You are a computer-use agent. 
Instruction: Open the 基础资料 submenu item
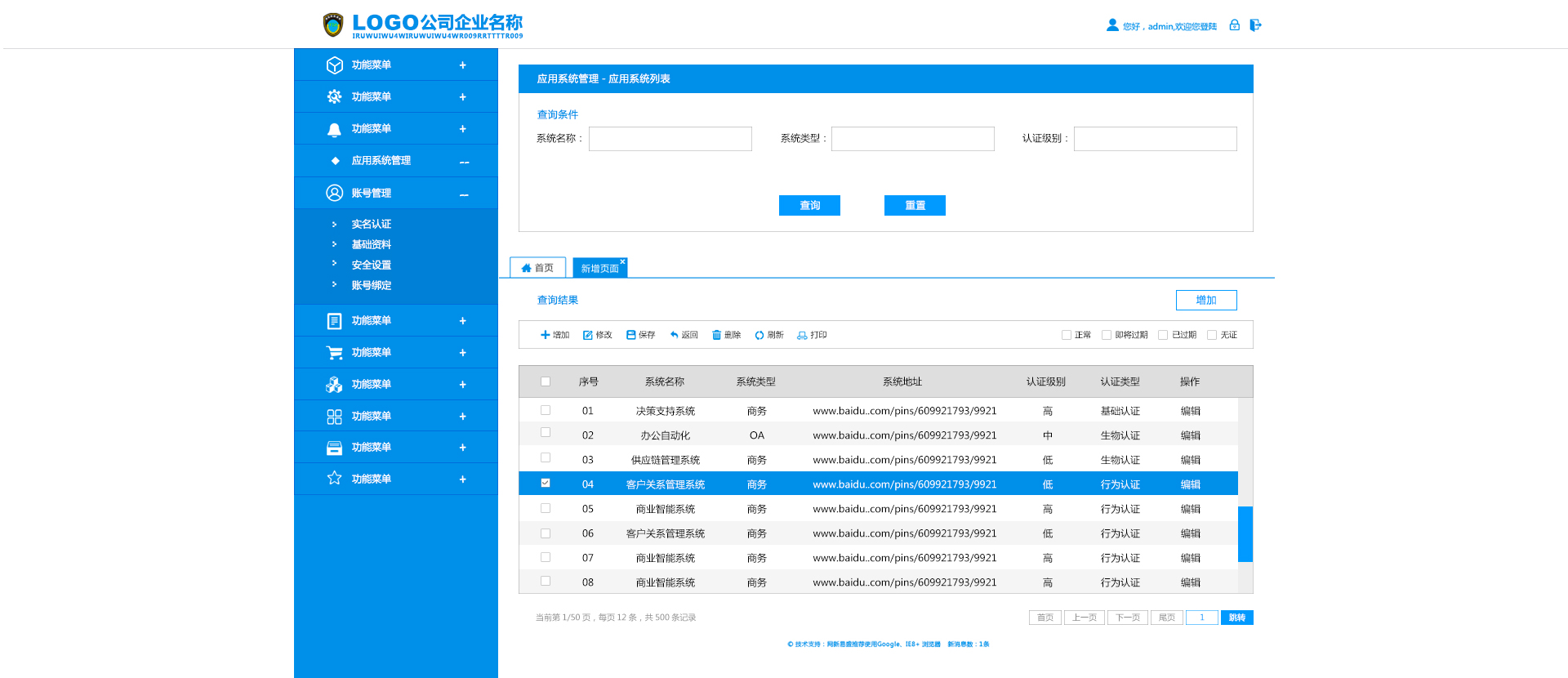click(x=372, y=244)
